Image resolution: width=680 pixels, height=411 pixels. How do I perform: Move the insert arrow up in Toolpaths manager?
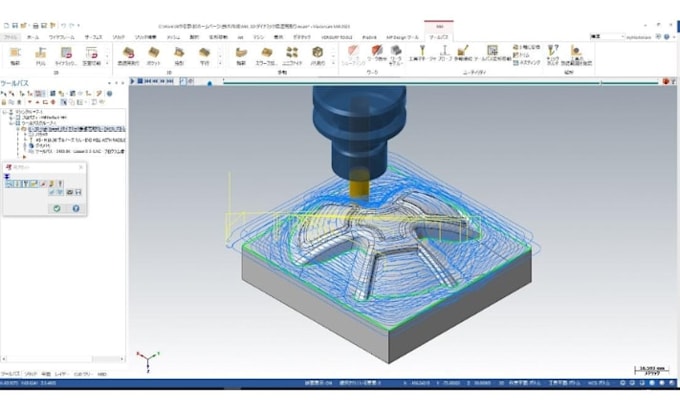coord(37,102)
